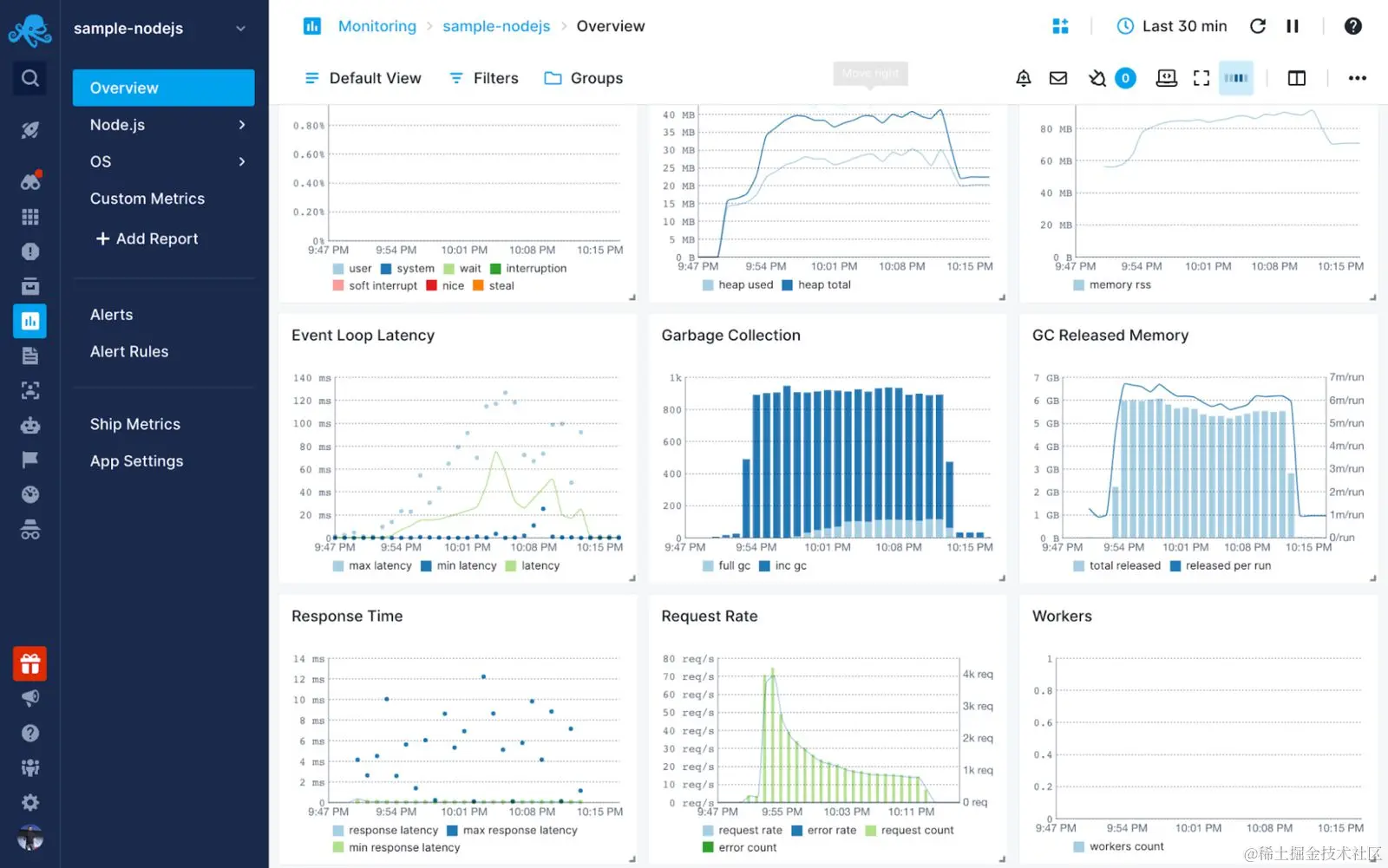Switch to the Default View tab
Image resolution: width=1388 pixels, height=868 pixels.
click(x=375, y=78)
